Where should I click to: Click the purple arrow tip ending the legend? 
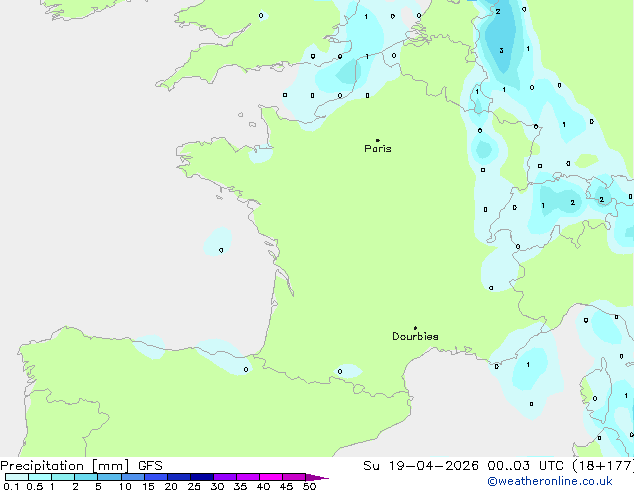(x=317, y=477)
